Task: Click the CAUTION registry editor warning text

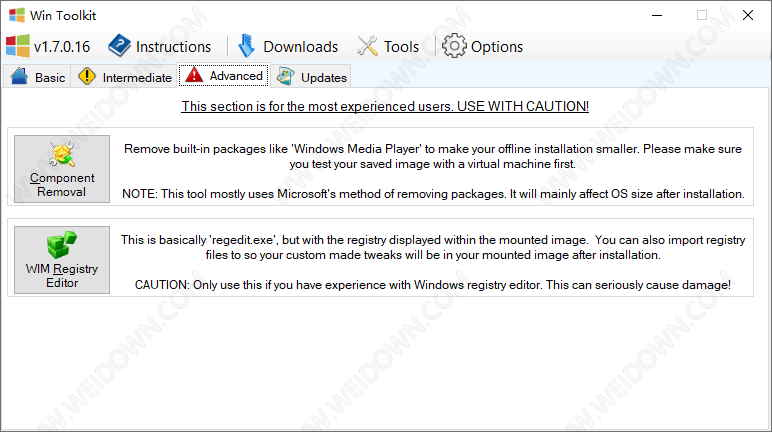Action: point(433,285)
